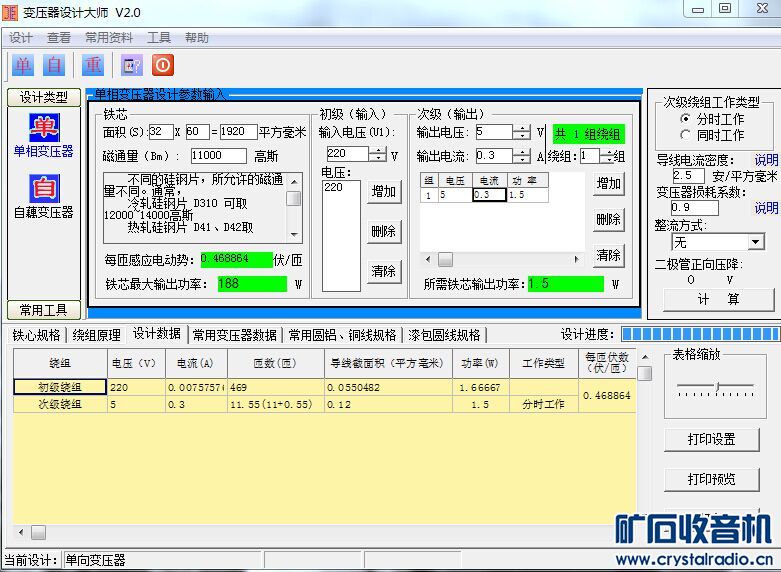Screen dimensions: 781x572
Task: Open the 常用工具 panel header
Action: [x=44, y=310]
